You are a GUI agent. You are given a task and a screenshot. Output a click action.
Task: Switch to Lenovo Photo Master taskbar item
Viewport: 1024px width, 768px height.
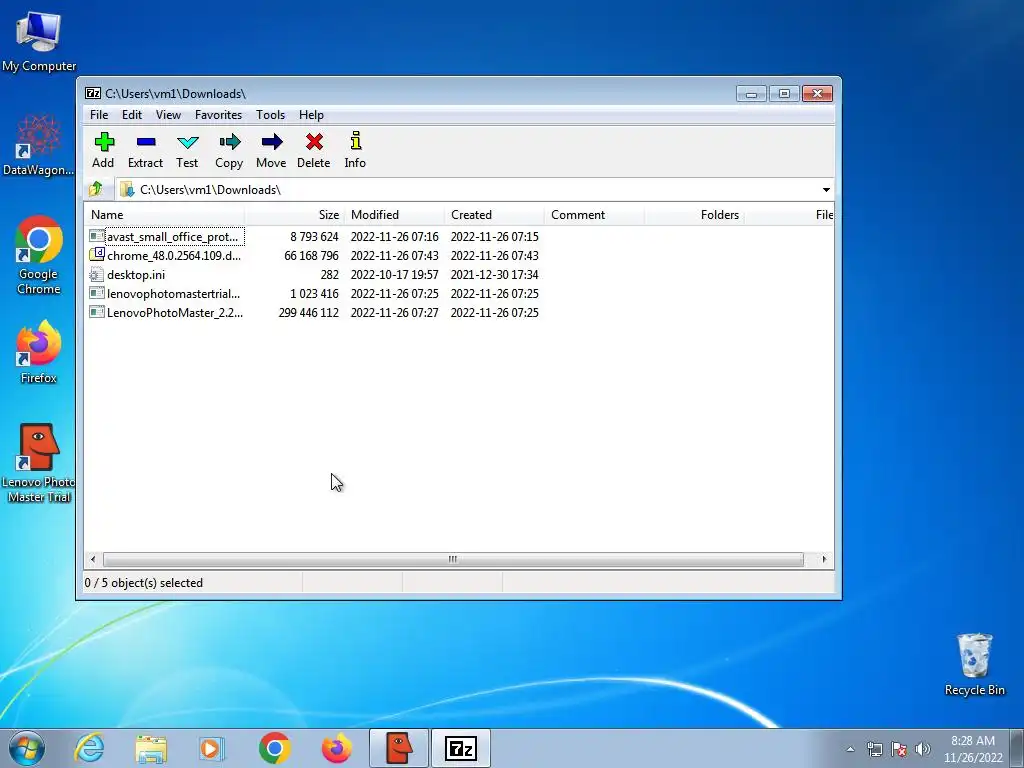point(398,748)
